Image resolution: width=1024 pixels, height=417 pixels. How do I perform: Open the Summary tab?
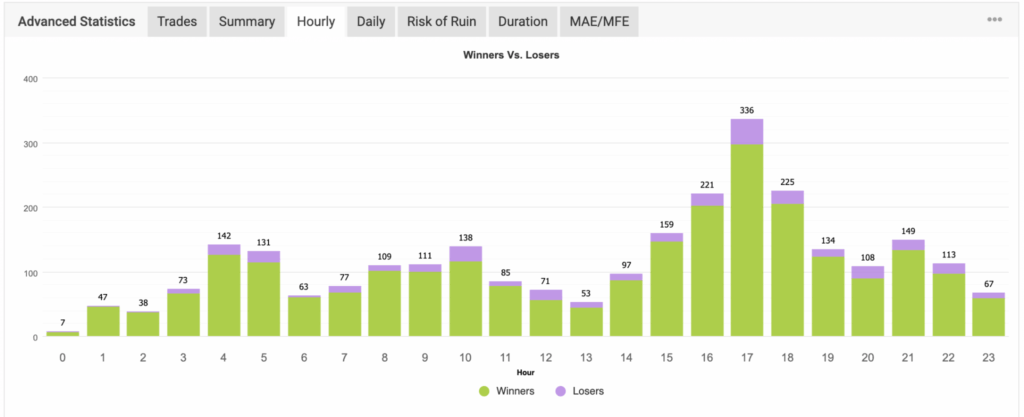coord(247,22)
